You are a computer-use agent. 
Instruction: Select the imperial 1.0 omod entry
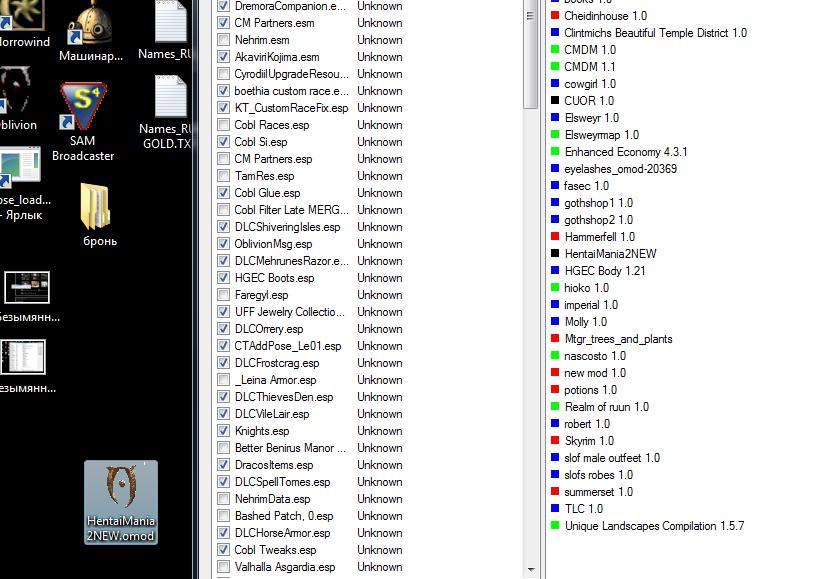click(x=591, y=305)
